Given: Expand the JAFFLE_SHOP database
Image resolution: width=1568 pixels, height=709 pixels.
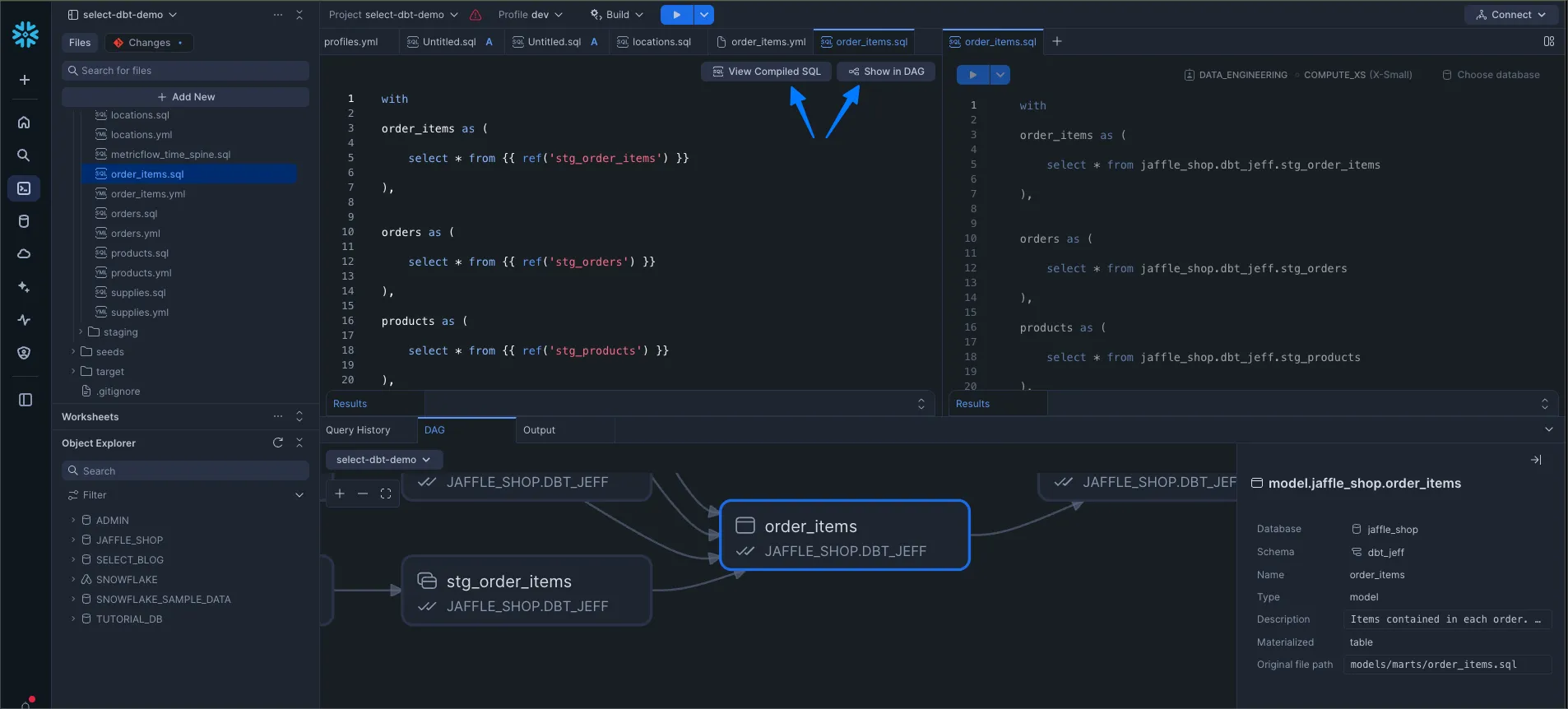Looking at the screenshot, I should [x=73, y=540].
